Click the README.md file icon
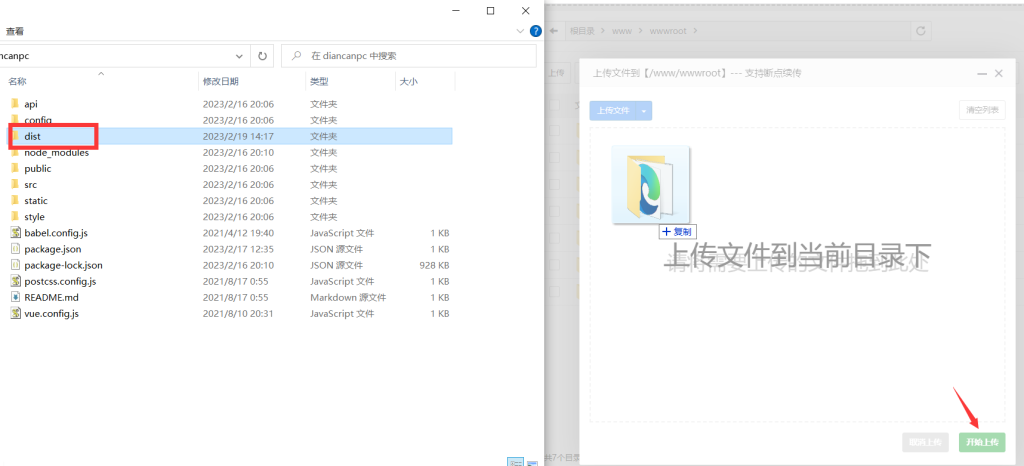 15,297
